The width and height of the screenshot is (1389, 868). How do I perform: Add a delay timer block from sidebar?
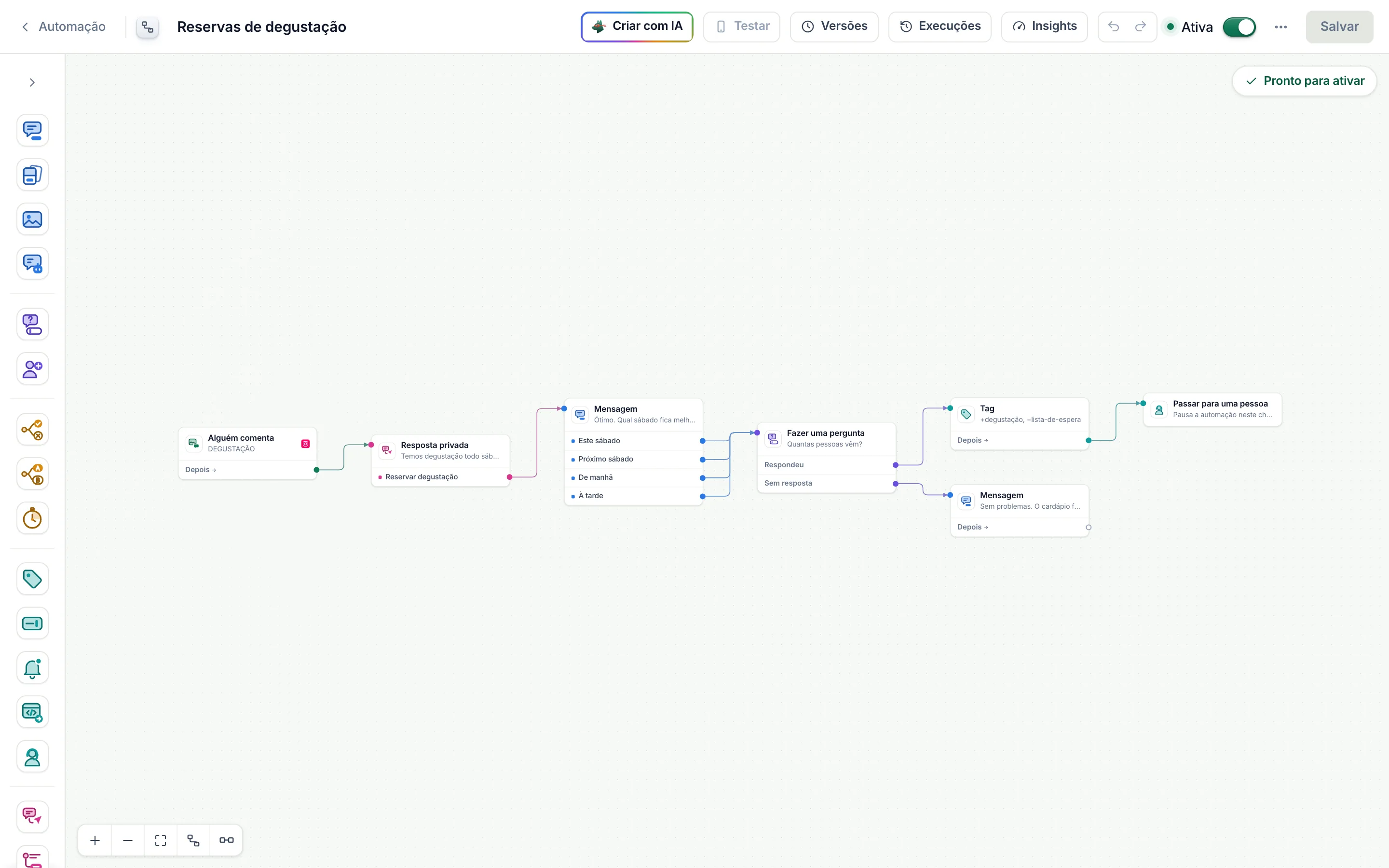(33, 518)
